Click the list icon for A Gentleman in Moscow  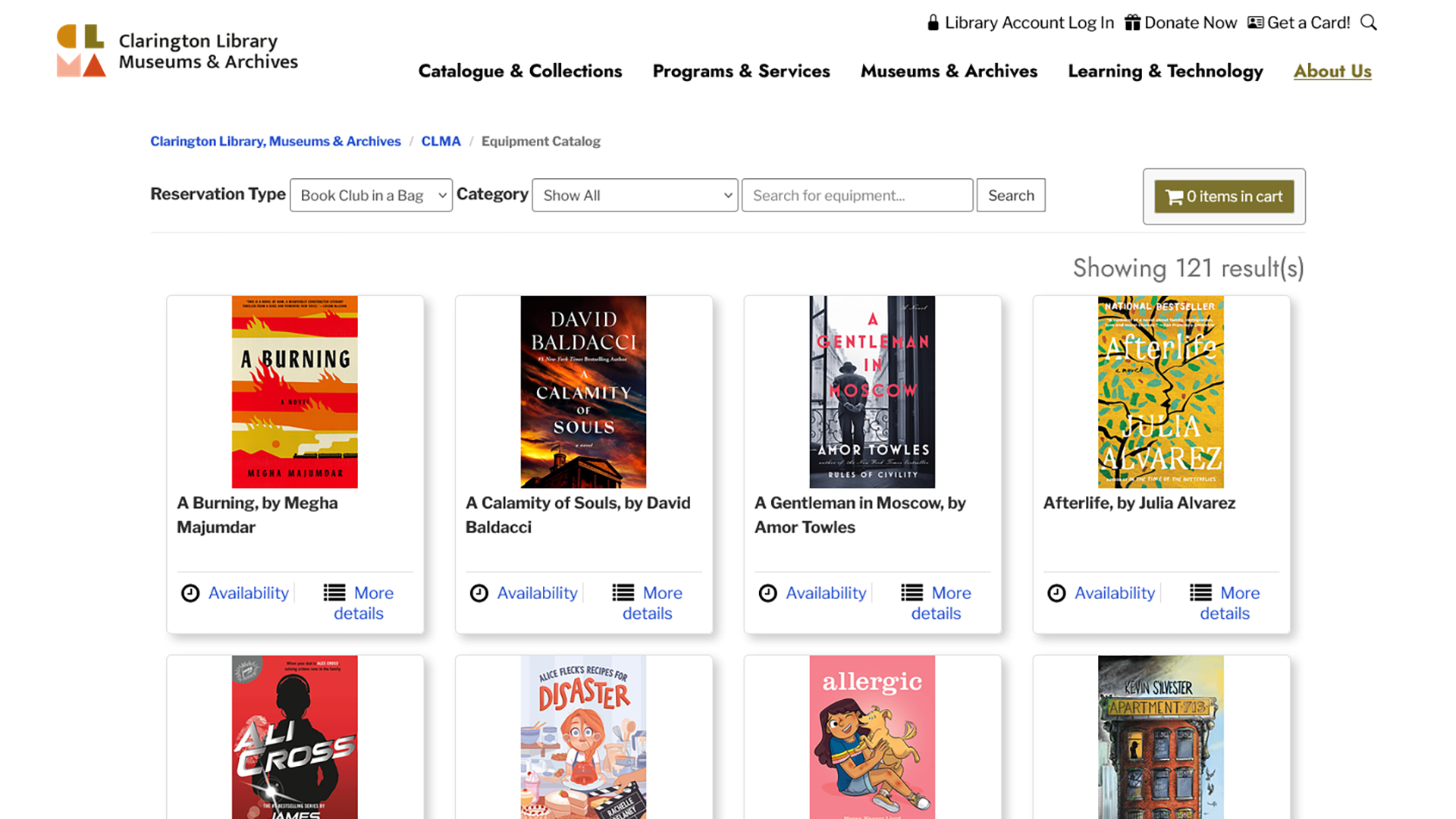click(912, 592)
